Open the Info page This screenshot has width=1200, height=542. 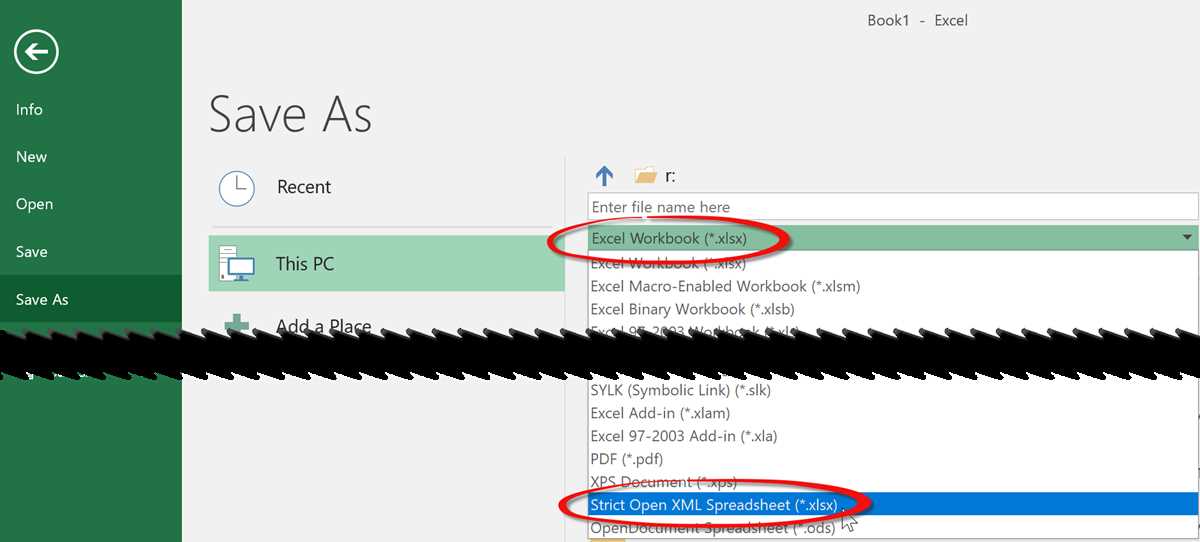[x=29, y=110]
